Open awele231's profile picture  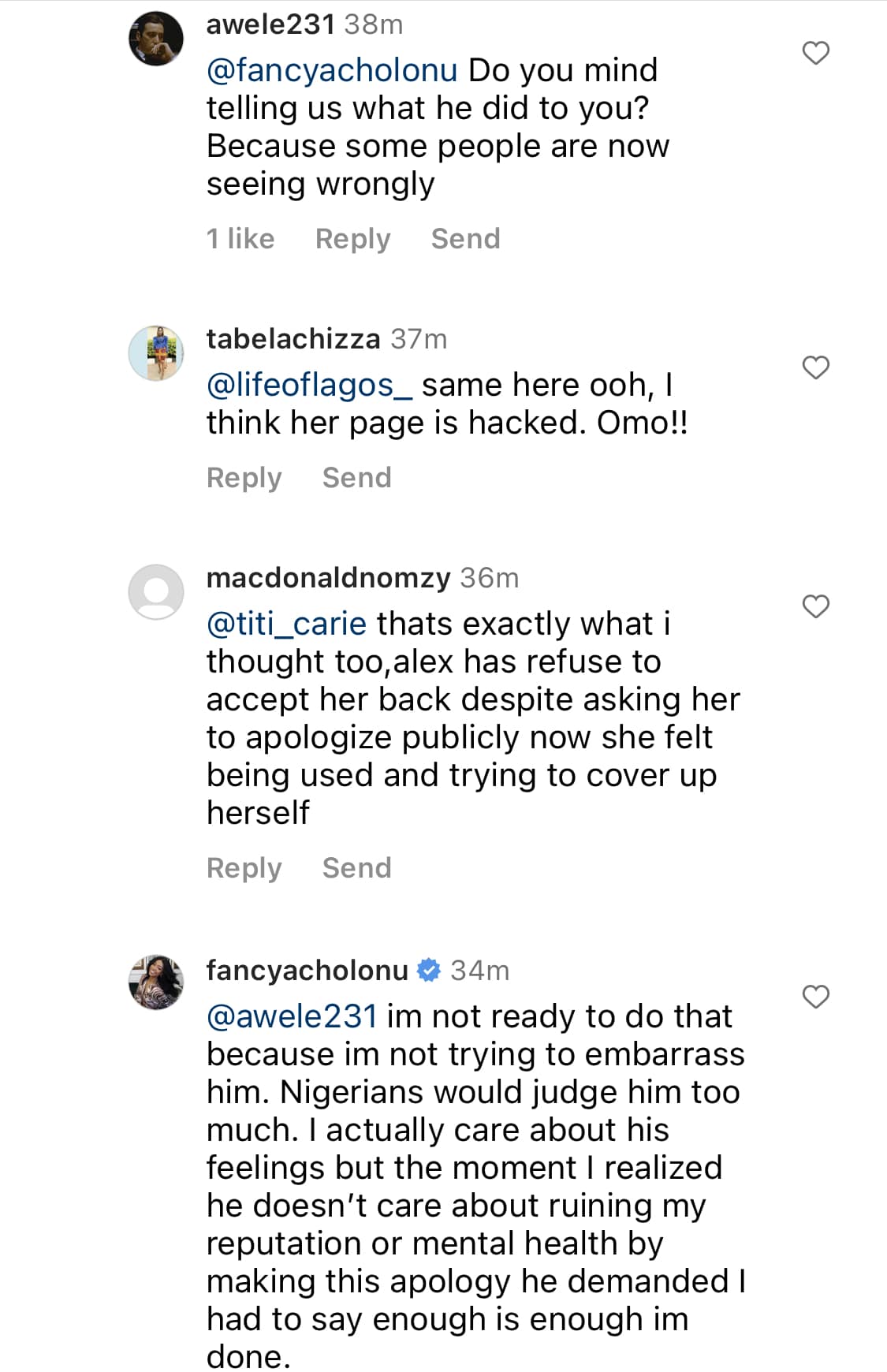[x=156, y=39]
